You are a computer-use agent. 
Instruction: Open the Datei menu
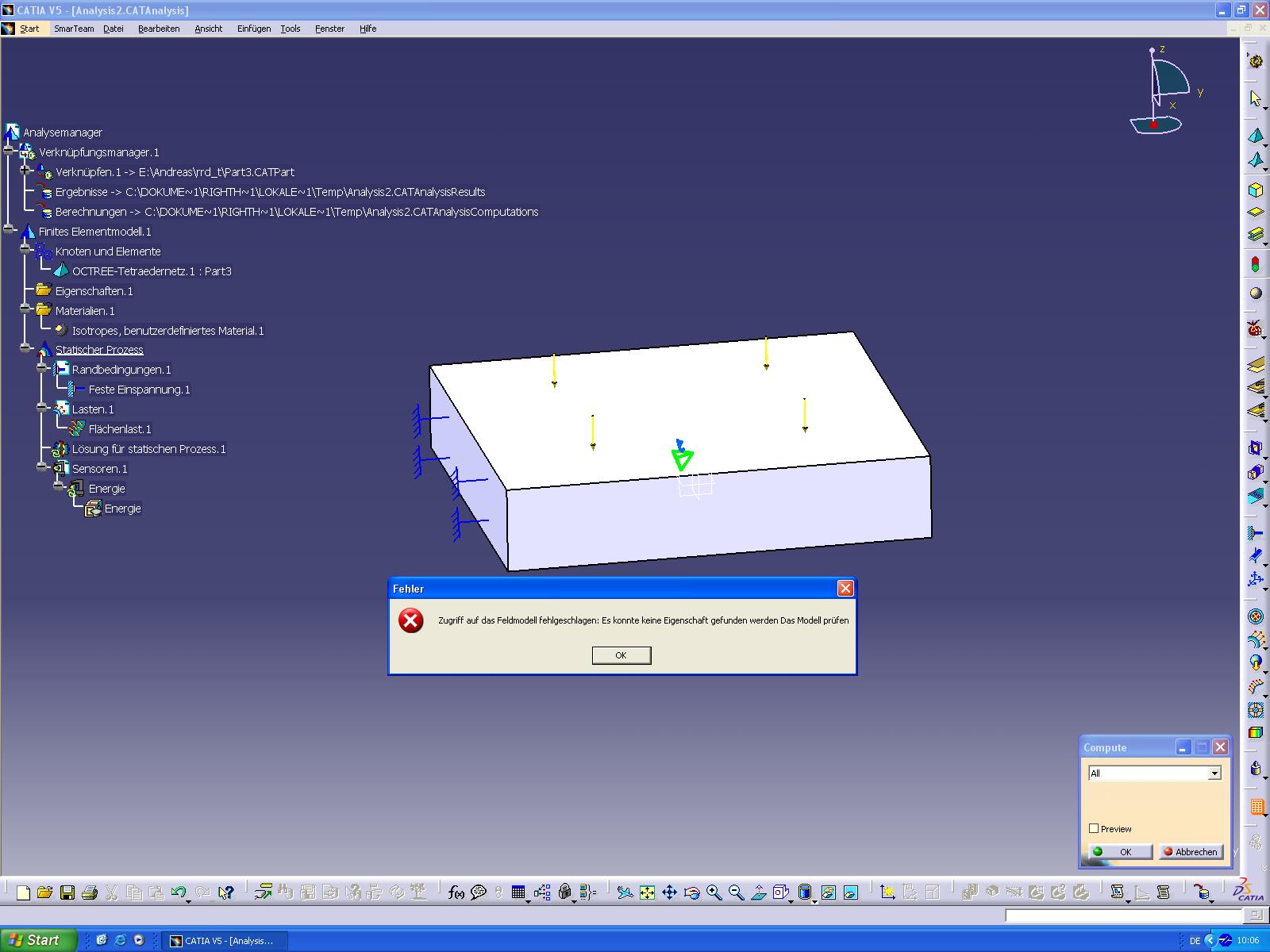pyautogui.click(x=114, y=29)
